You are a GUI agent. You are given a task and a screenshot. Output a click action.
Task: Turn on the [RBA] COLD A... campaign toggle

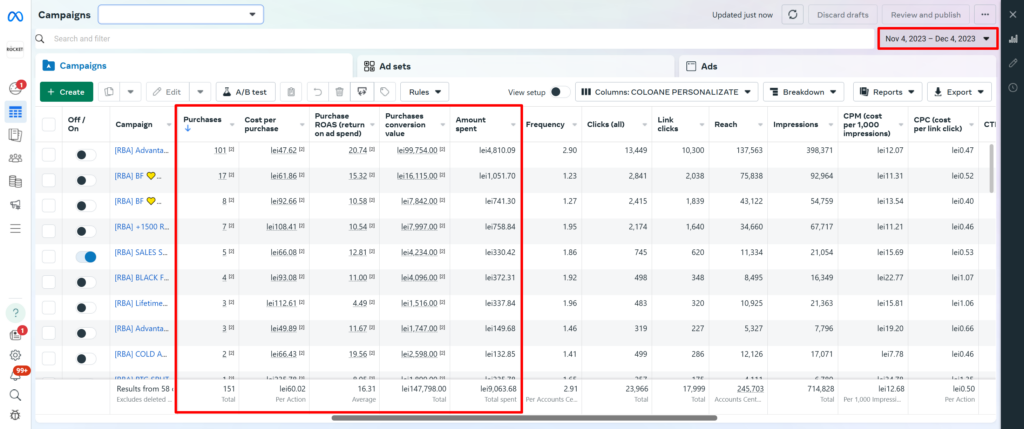point(86,358)
